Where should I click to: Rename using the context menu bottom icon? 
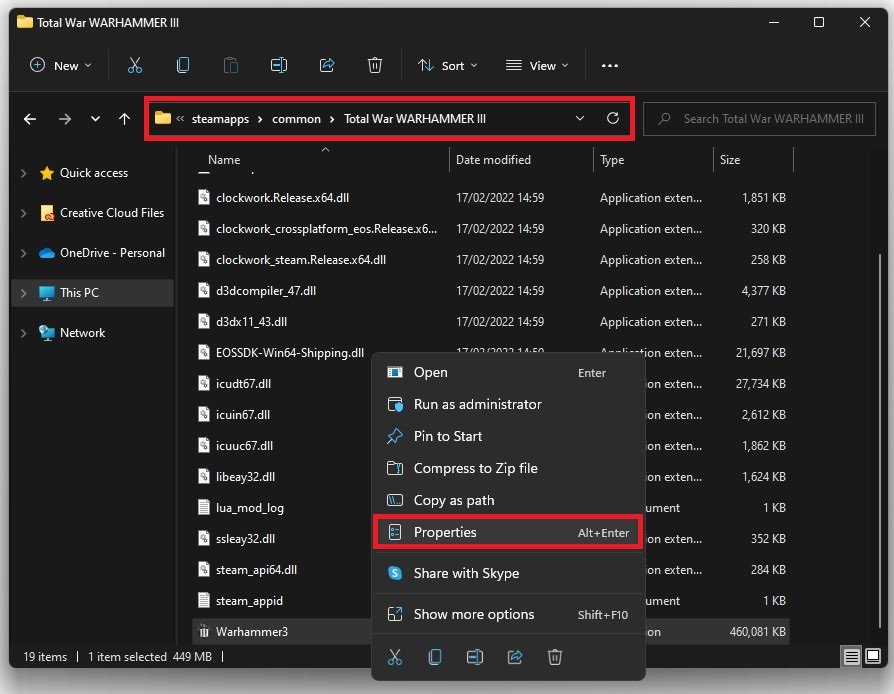(x=475, y=657)
